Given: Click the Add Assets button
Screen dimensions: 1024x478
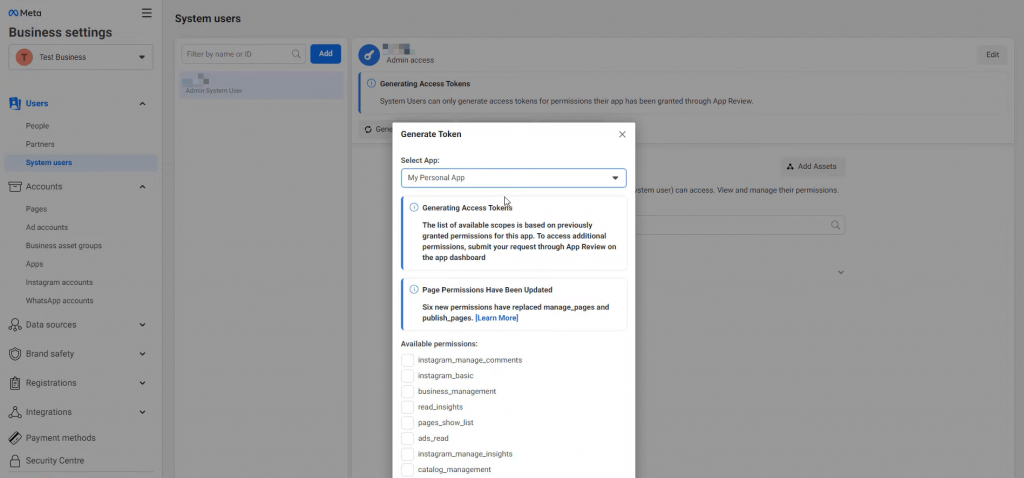Looking at the screenshot, I should 812,167.
